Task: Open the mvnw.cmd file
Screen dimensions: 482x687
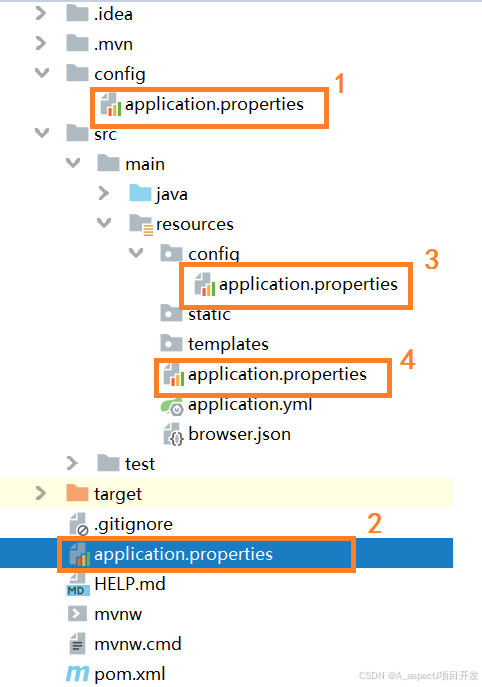Action: coord(125,644)
